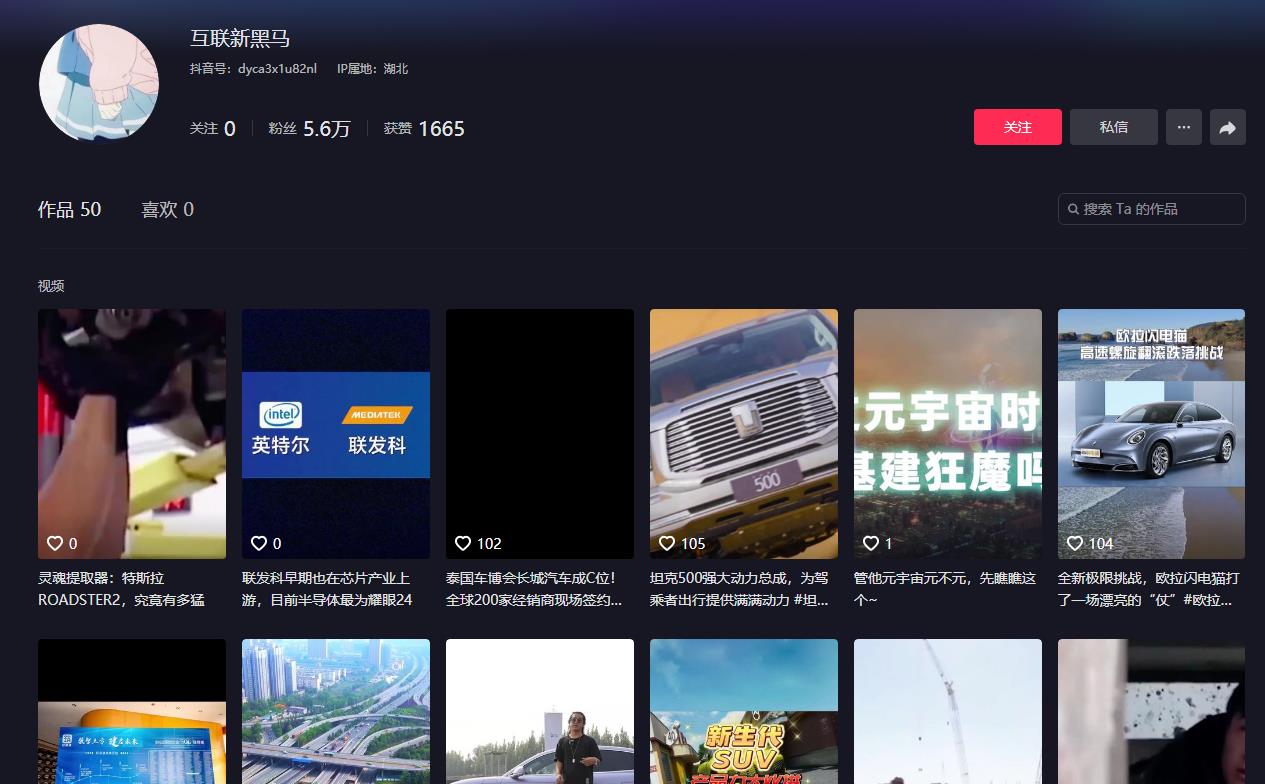The image size is (1265, 784).
Task: Click heart icon showing 104 likes
Action: [x=1075, y=543]
